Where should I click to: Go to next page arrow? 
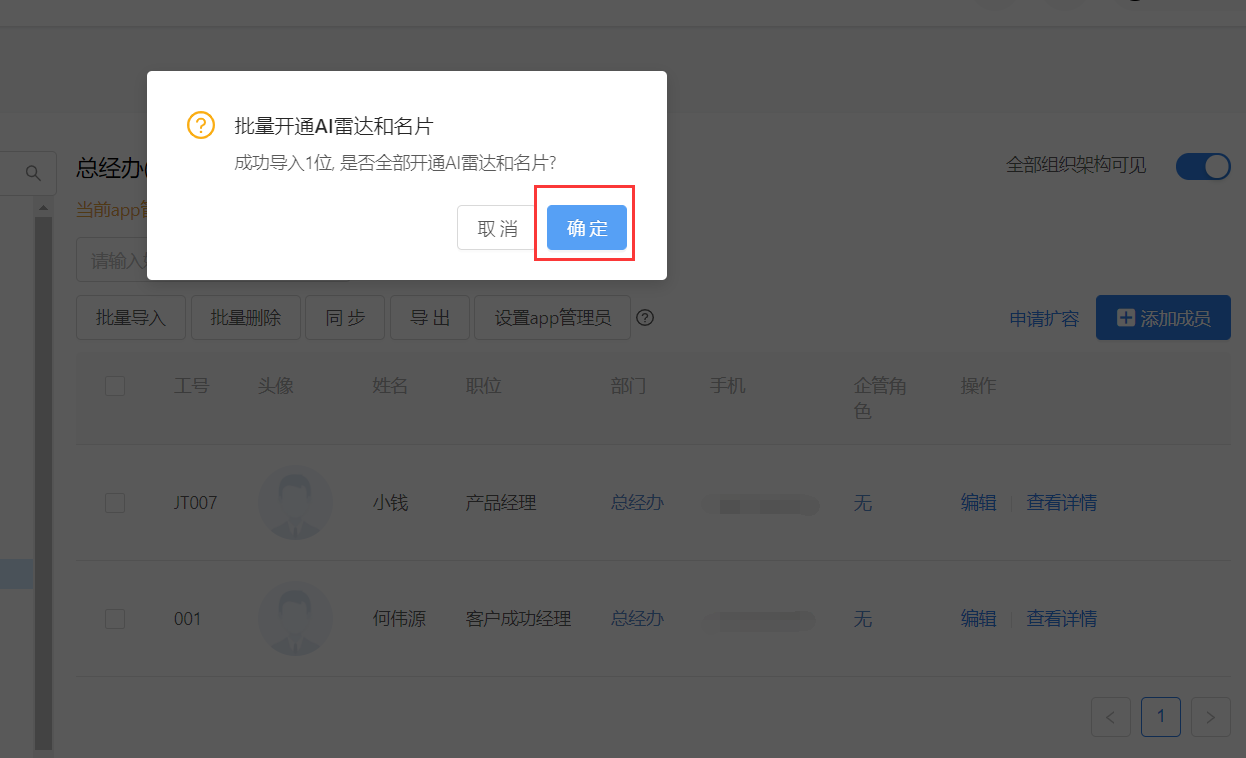tap(1211, 717)
